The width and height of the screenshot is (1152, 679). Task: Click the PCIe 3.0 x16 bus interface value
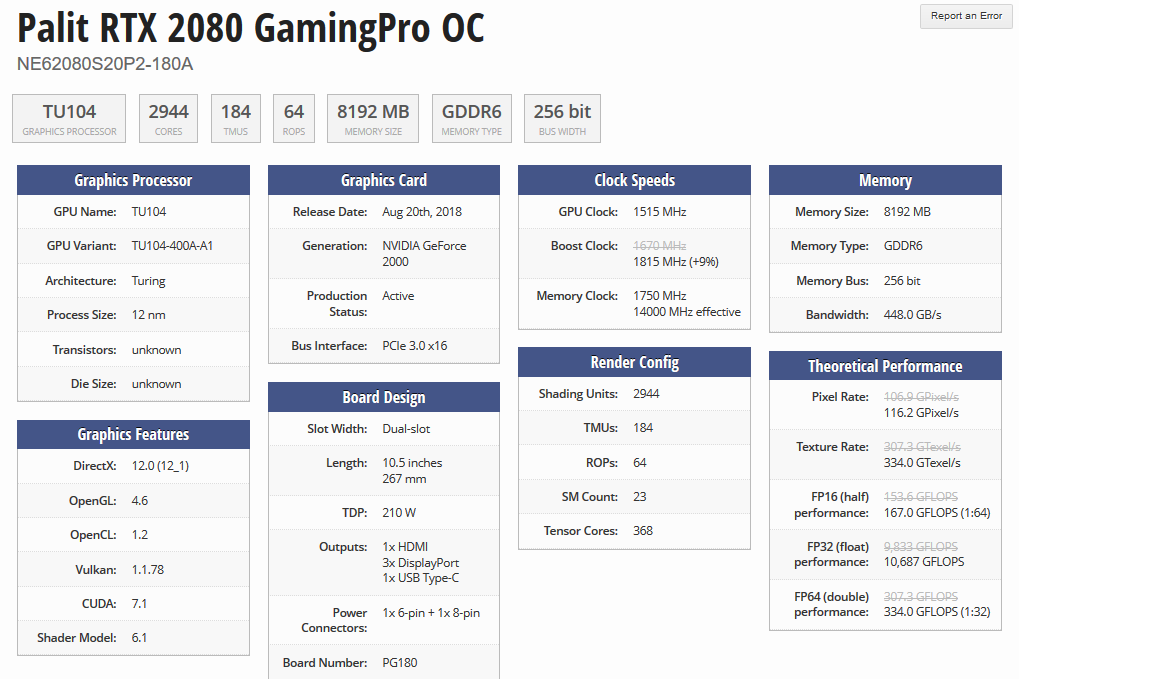click(x=414, y=345)
